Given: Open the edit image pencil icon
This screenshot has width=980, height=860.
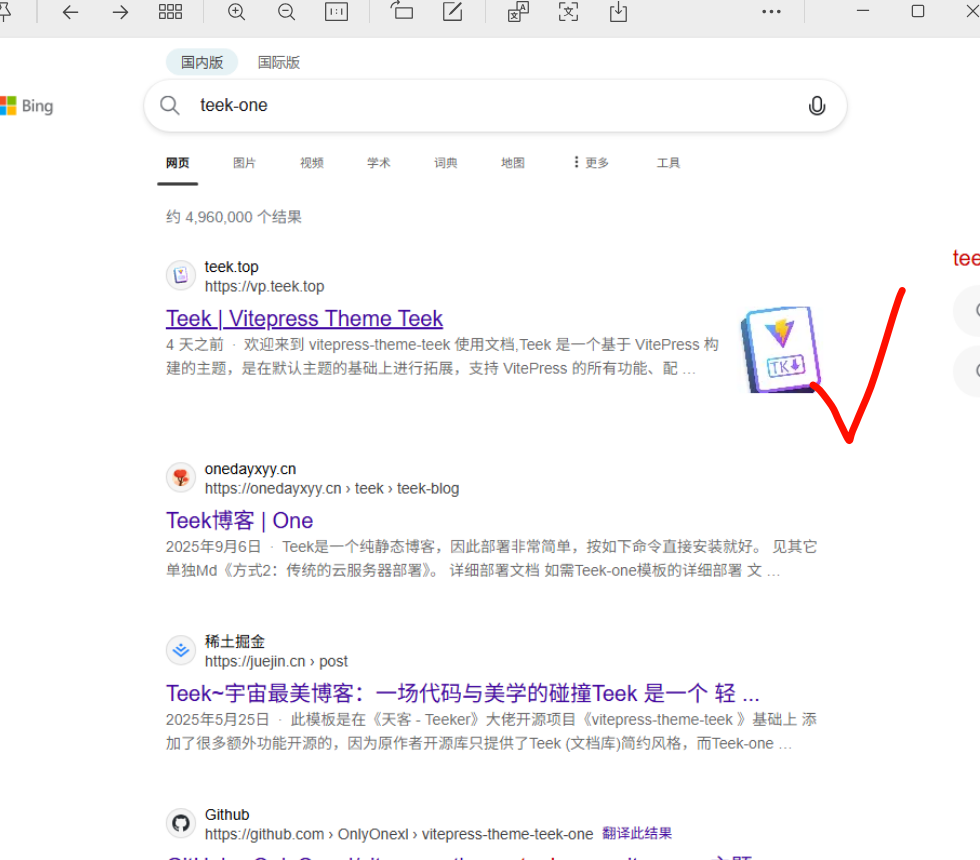Looking at the screenshot, I should point(452,12).
